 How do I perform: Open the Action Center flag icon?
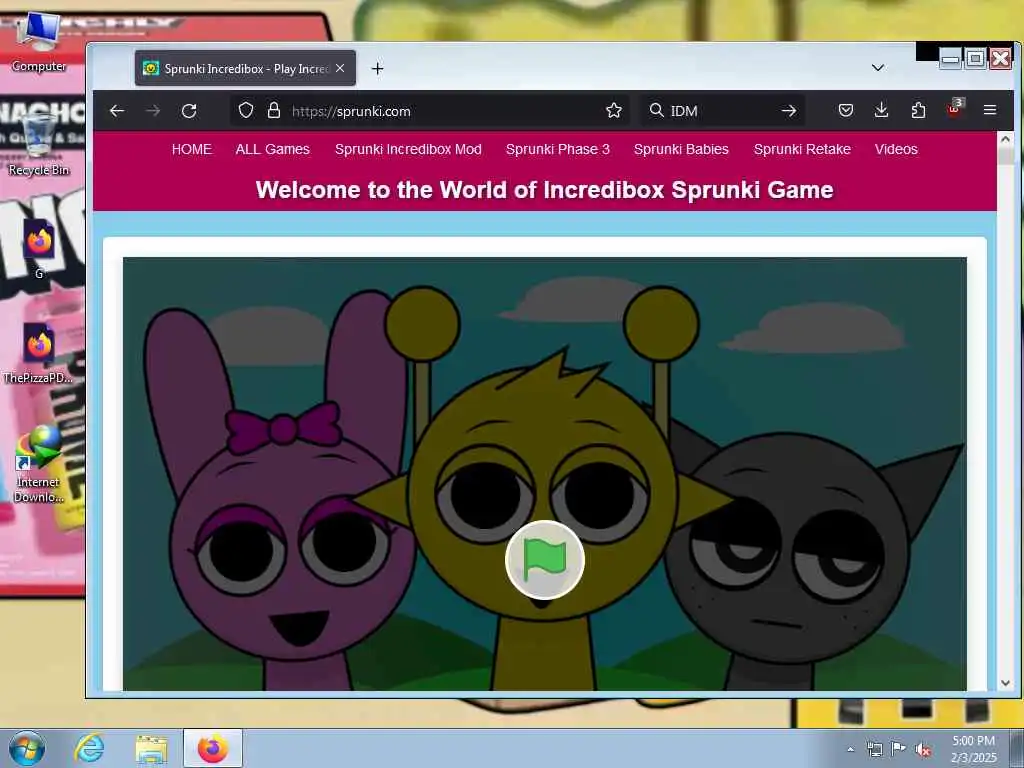click(899, 749)
